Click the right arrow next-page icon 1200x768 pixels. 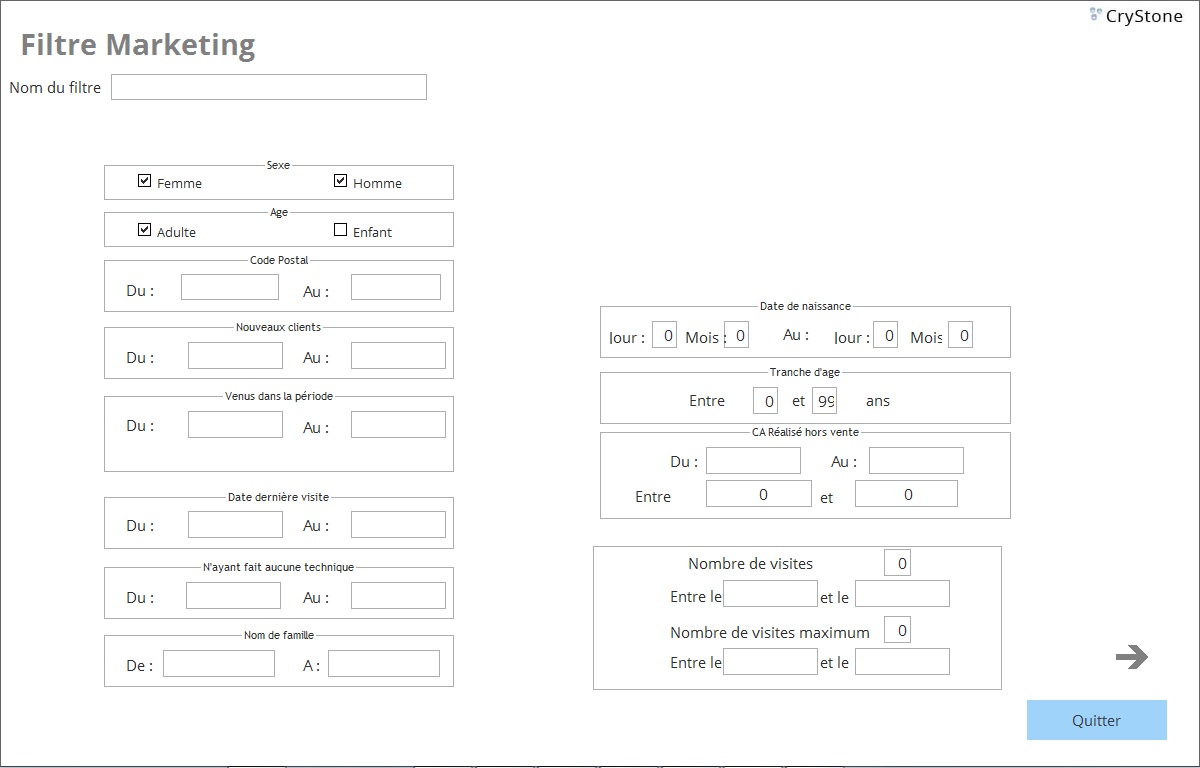click(1131, 657)
